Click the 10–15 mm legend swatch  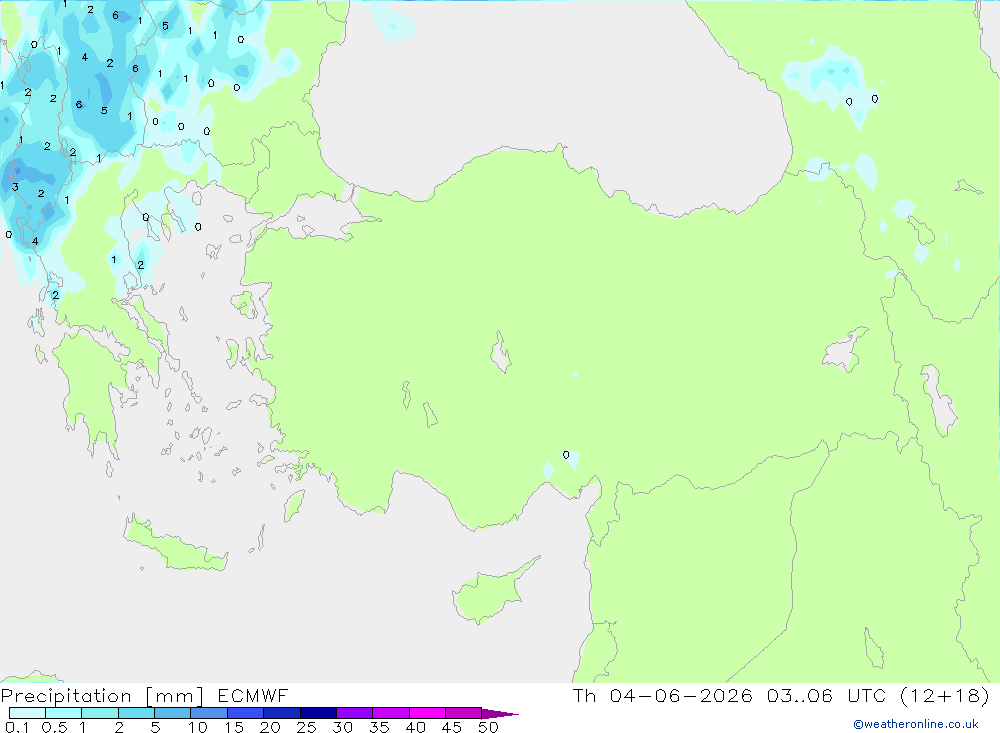tap(209, 713)
